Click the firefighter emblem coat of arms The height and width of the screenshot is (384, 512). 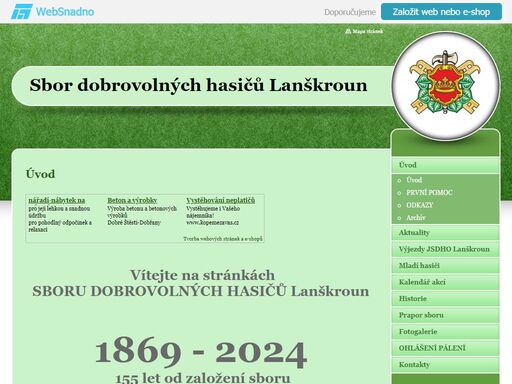click(x=445, y=83)
